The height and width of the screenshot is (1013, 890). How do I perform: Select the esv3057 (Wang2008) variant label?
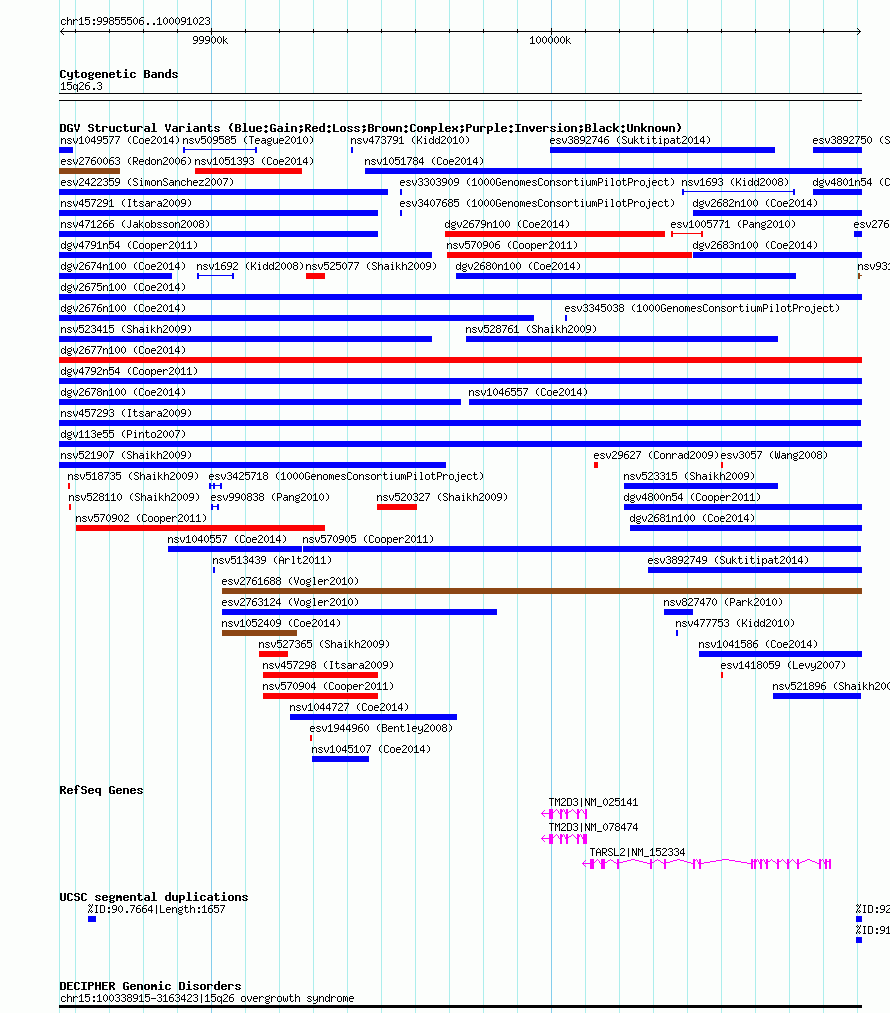pyautogui.click(x=774, y=455)
